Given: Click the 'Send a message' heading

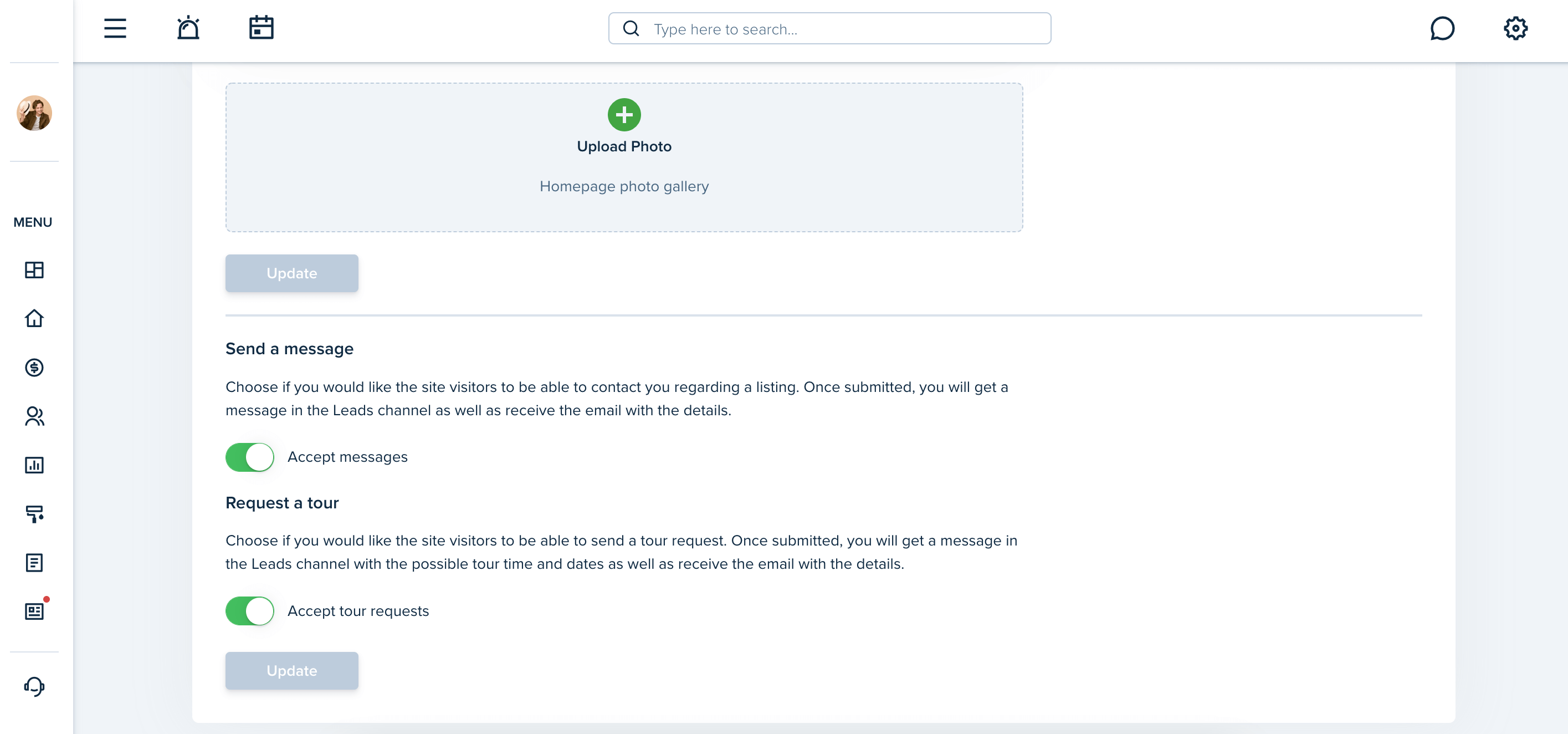Looking at the screenshot, I should coord(289,349).
